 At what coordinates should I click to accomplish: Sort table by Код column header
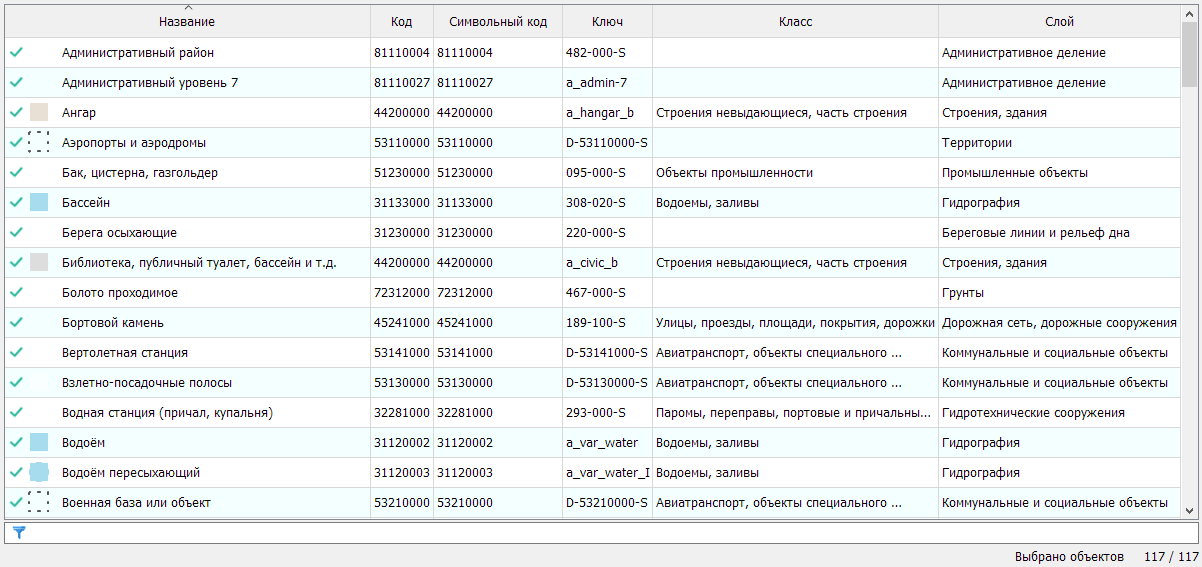click(401, 22)
